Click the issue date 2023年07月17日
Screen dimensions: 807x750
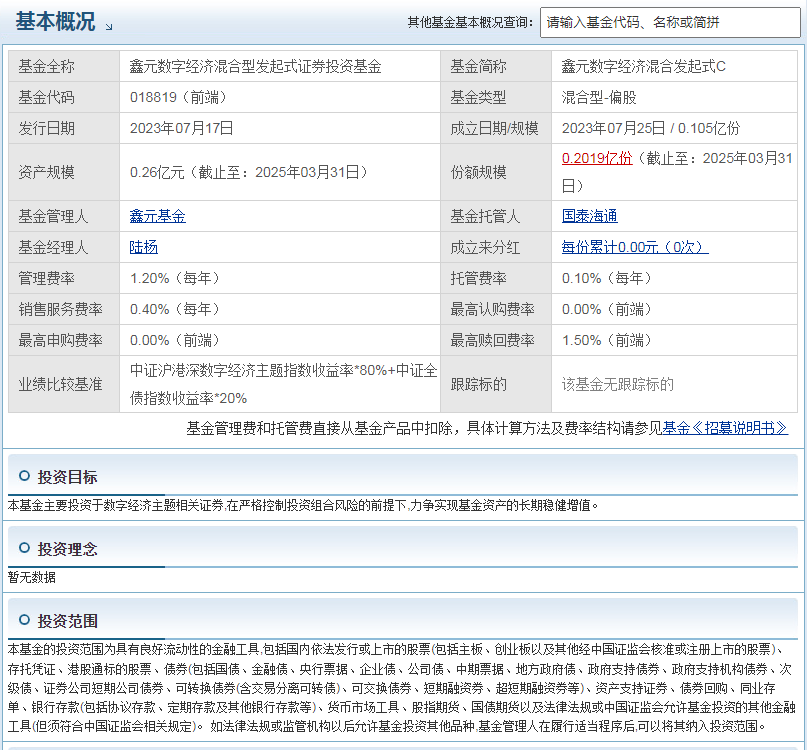pyautogui.click(x=182, y=128)
